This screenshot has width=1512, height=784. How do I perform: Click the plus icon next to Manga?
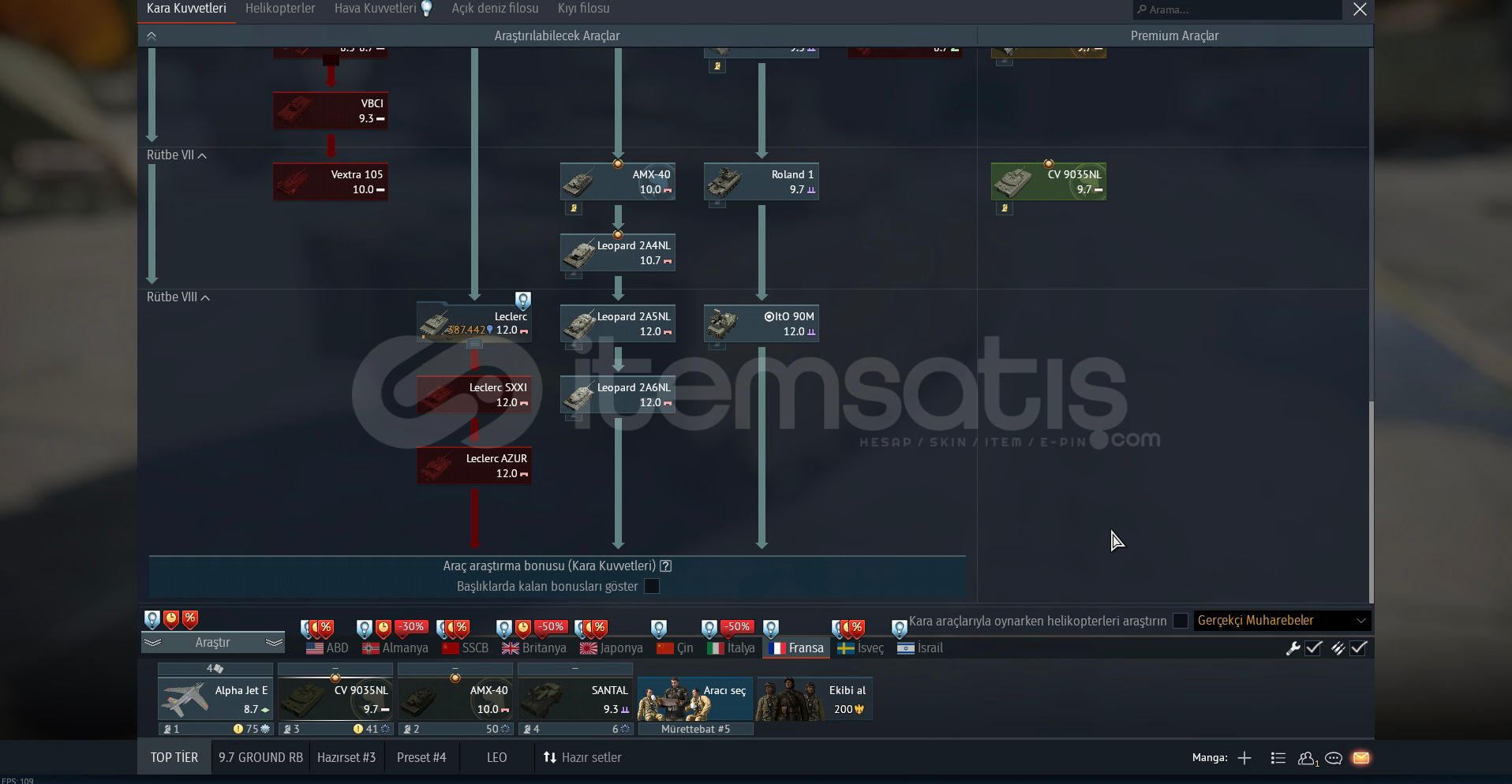pos(1244,758)
